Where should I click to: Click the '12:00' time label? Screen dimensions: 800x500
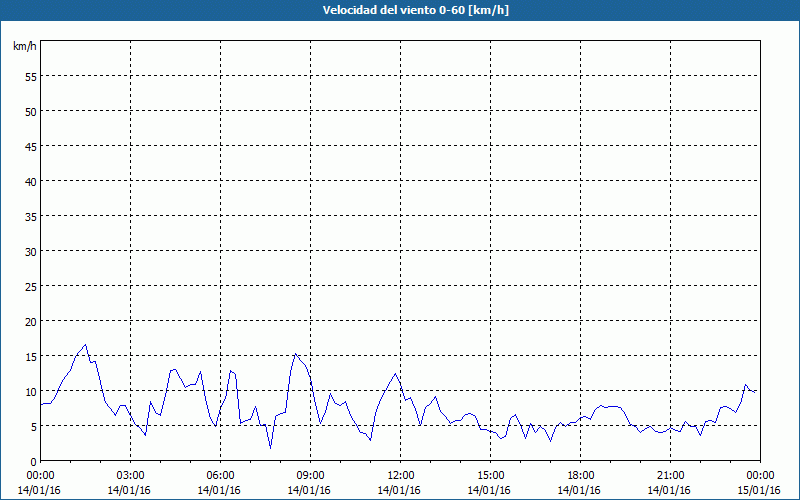pyautogui.click(x=401, y=476)
